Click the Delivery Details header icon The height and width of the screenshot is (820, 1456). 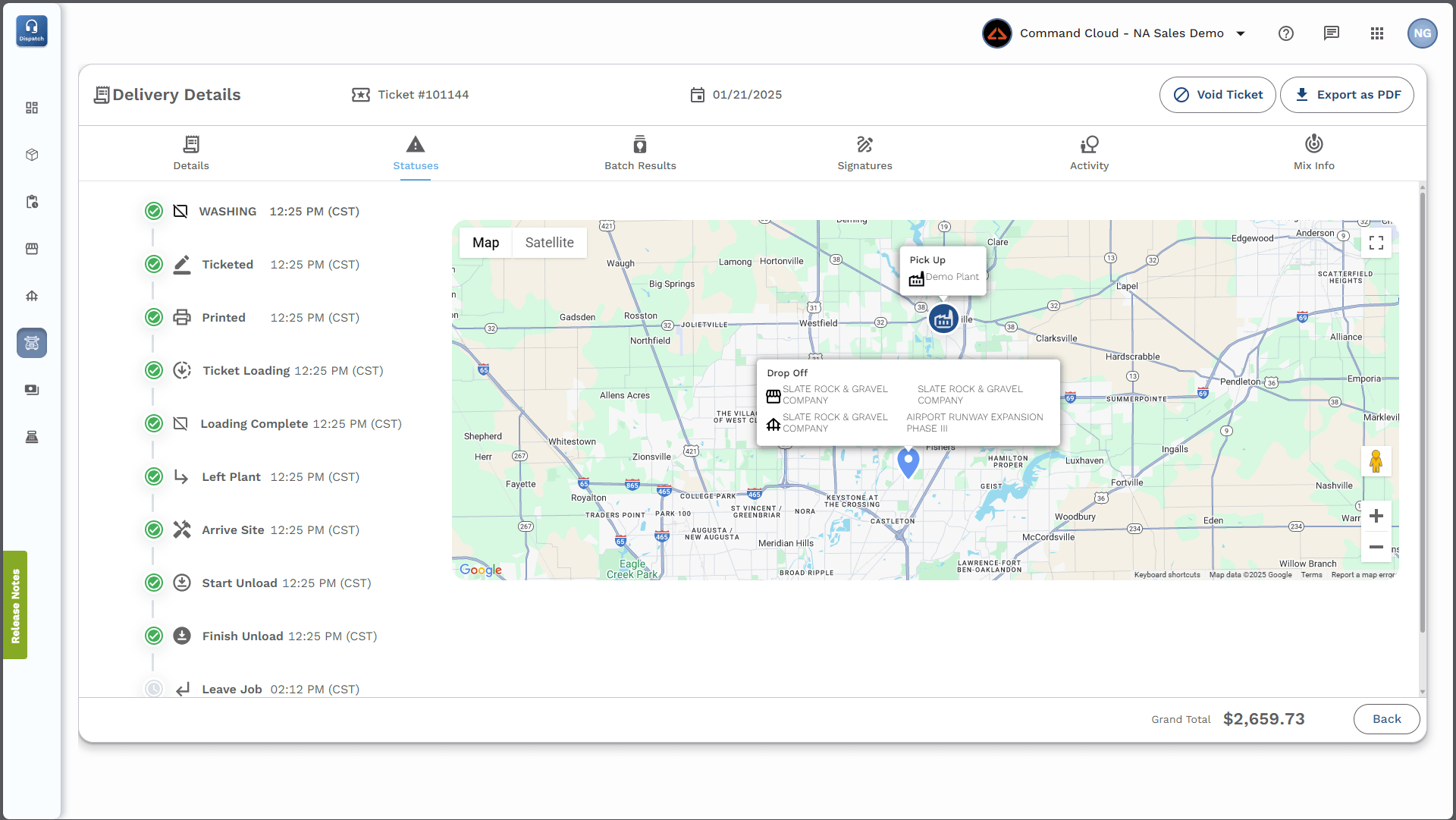click(102, 95)
